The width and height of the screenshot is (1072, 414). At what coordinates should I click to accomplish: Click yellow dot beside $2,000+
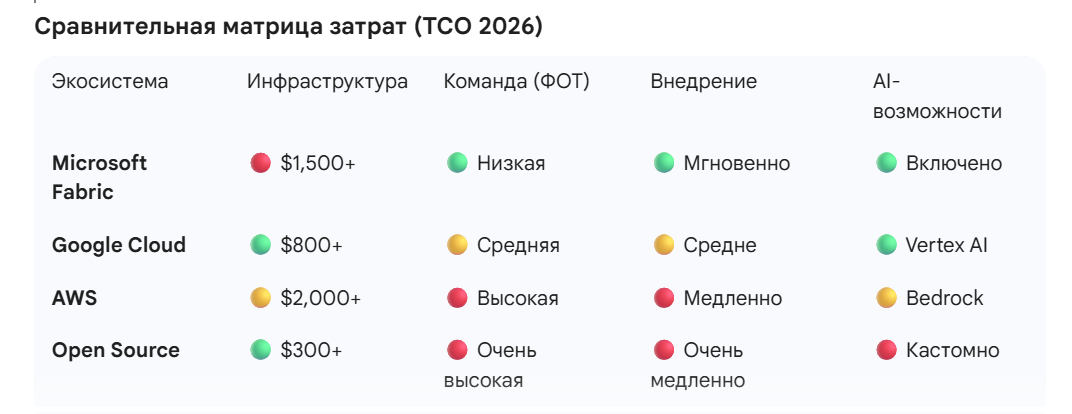[x=260, y=298]
